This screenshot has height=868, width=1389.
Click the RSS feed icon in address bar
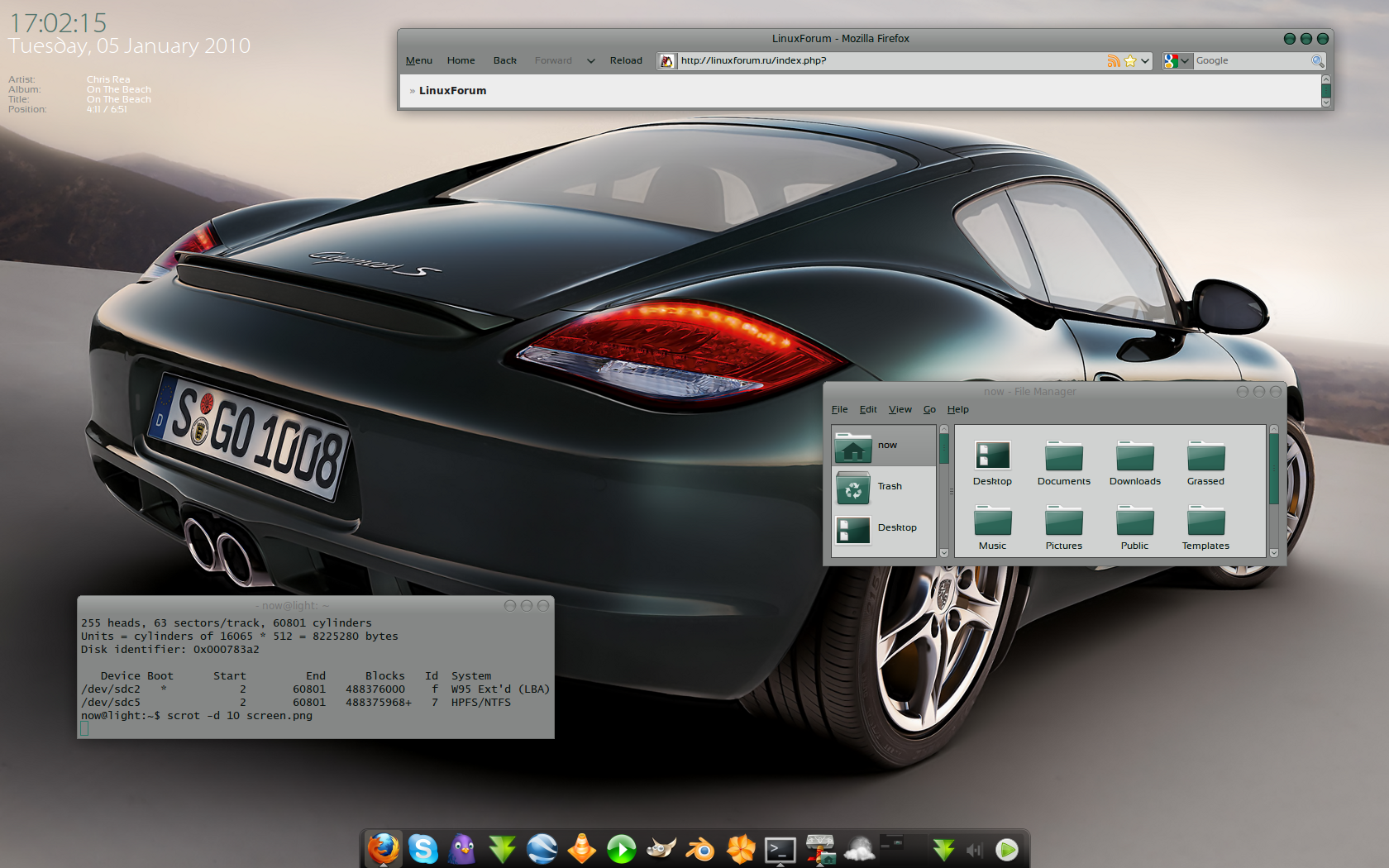(1114, 60)
